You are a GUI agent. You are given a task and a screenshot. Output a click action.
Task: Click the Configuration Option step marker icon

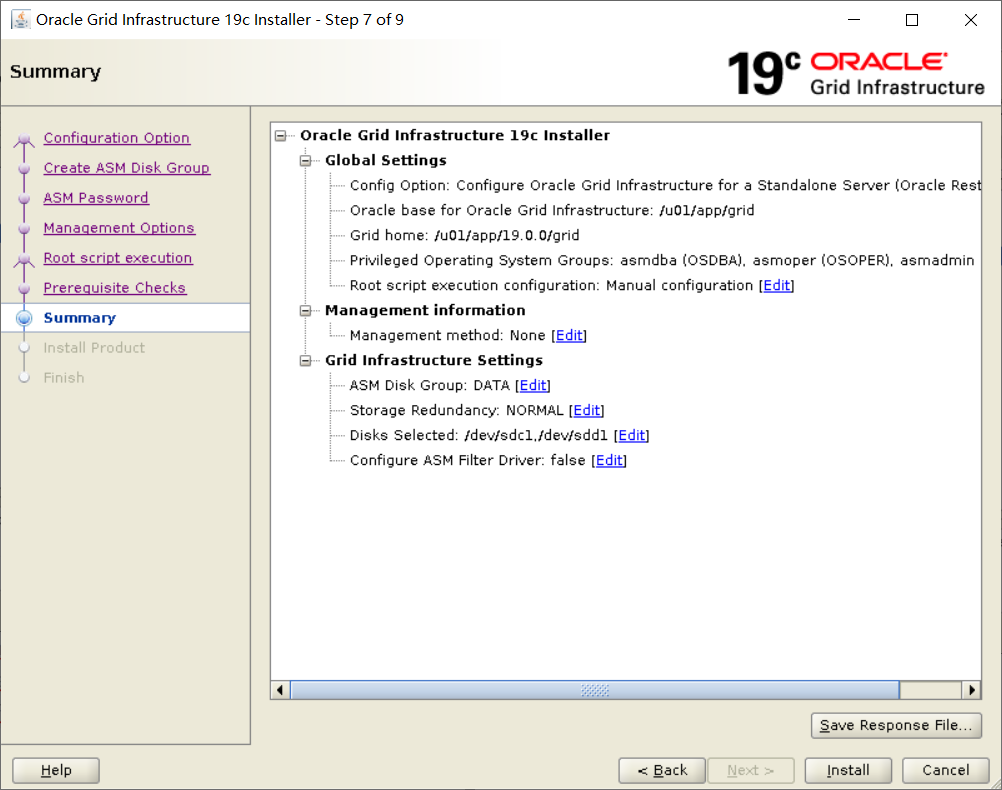[24, 139]
